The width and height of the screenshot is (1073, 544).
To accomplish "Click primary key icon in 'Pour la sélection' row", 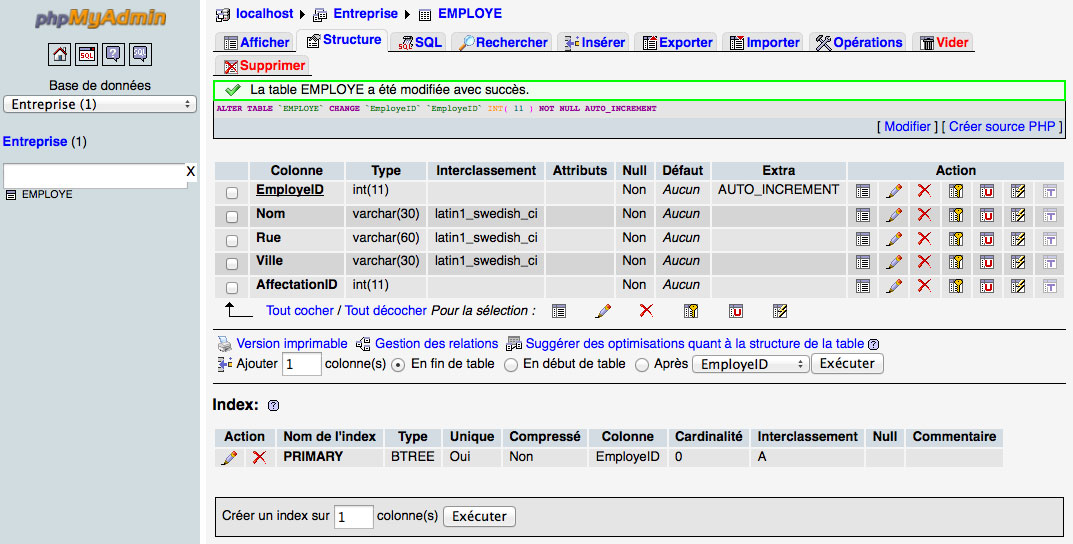I will coord(691,311).
